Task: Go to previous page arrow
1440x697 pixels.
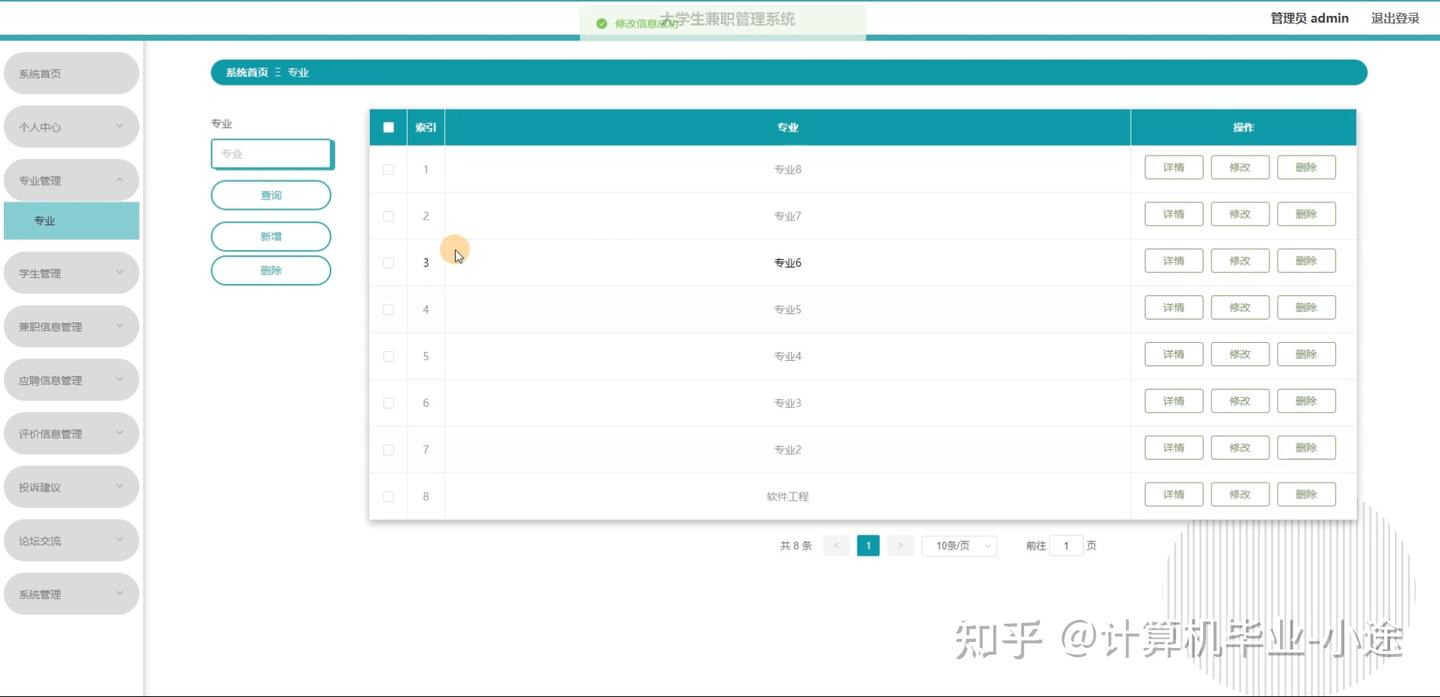Action: (x=836, y=546)
